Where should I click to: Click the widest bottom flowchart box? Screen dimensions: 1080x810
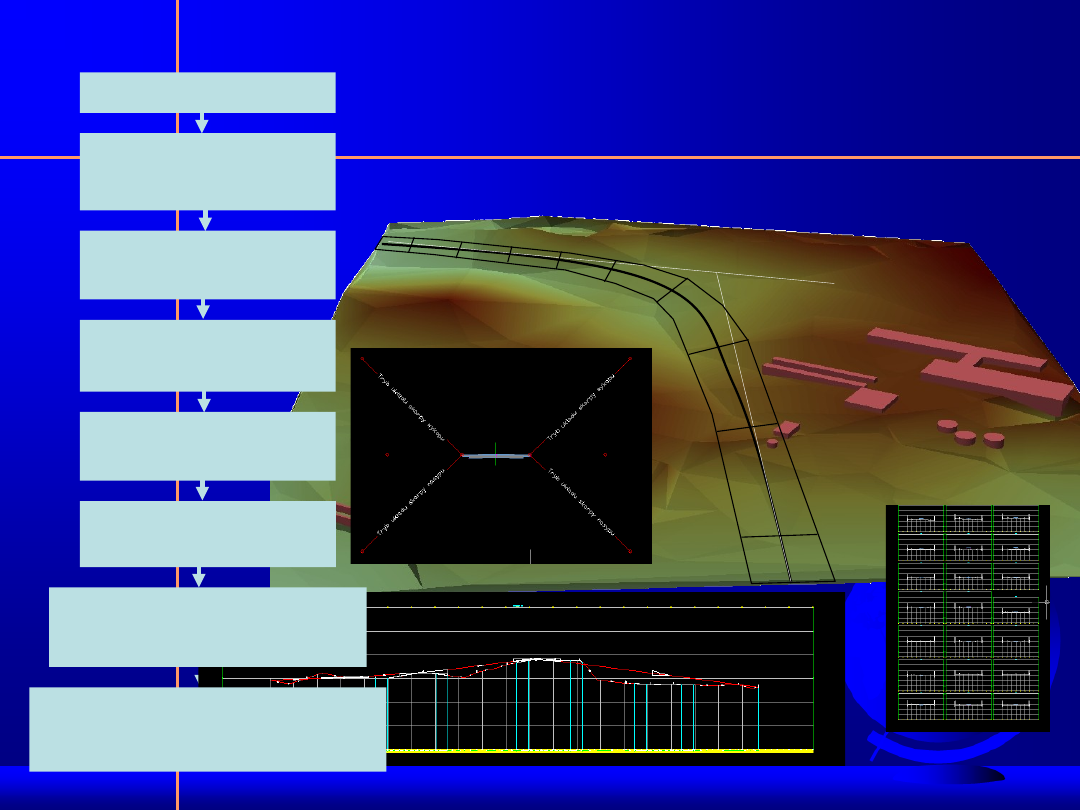coord(207,729)
